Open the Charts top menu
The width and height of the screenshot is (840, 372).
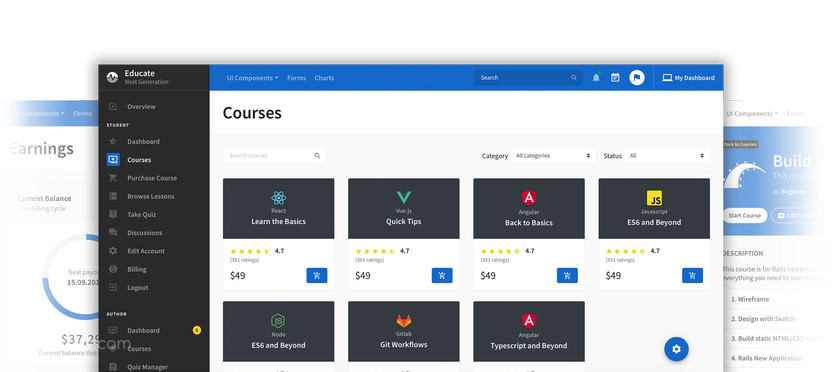pyautogui.click(x=324, y=78)
